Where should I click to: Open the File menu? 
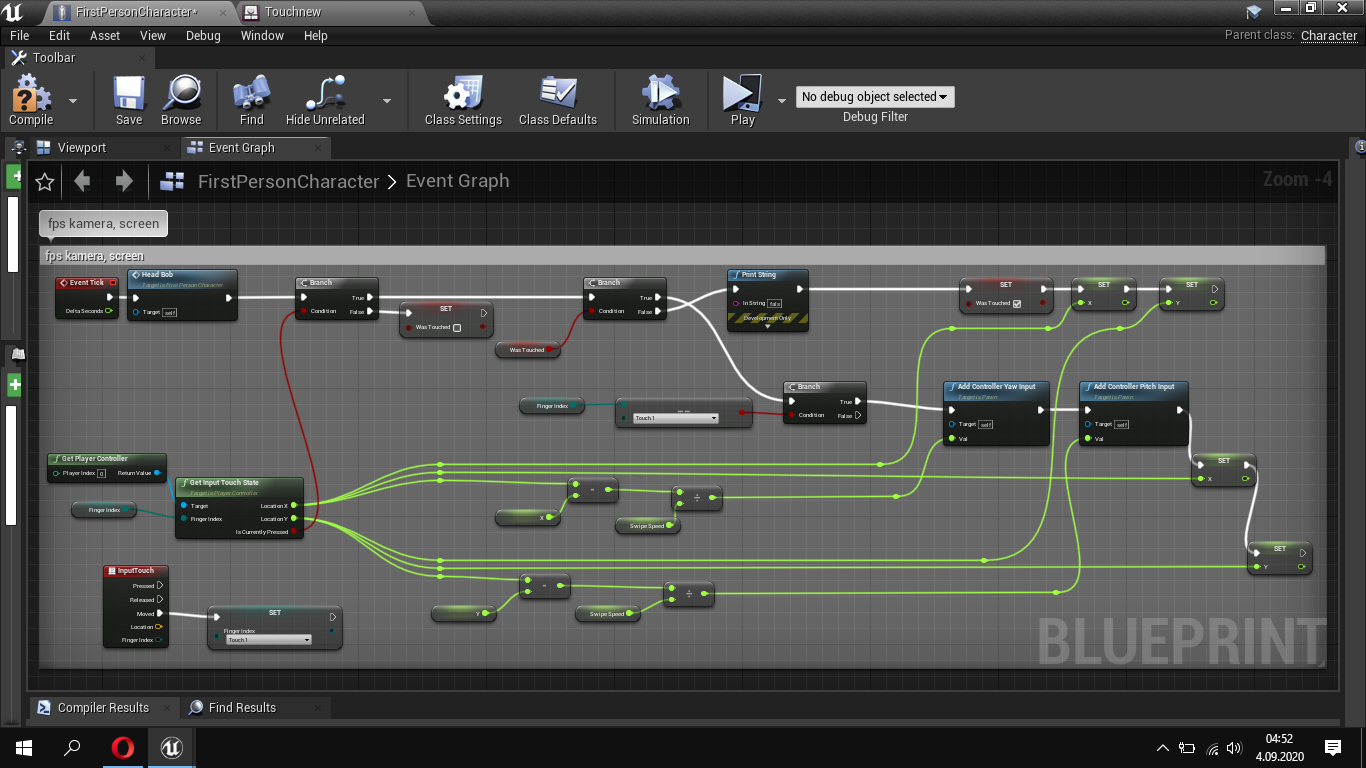click(x=20, y=35)
